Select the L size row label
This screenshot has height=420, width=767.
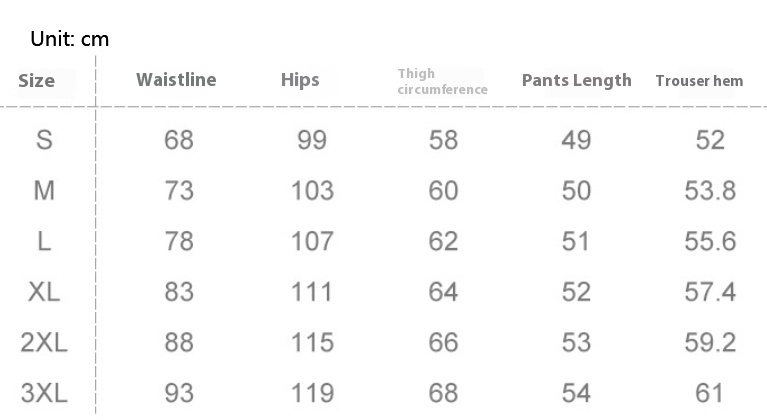[x=44, y=241]
